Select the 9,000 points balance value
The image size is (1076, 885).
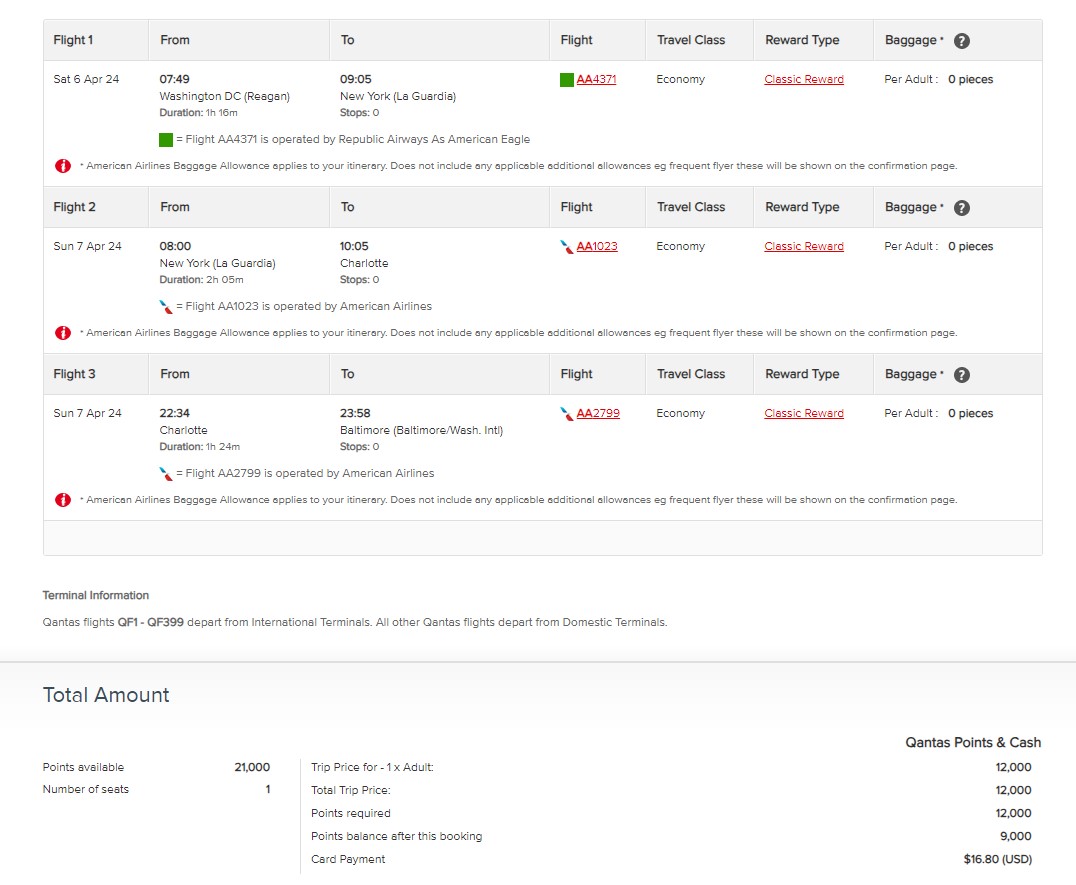tap(1016, 836)
